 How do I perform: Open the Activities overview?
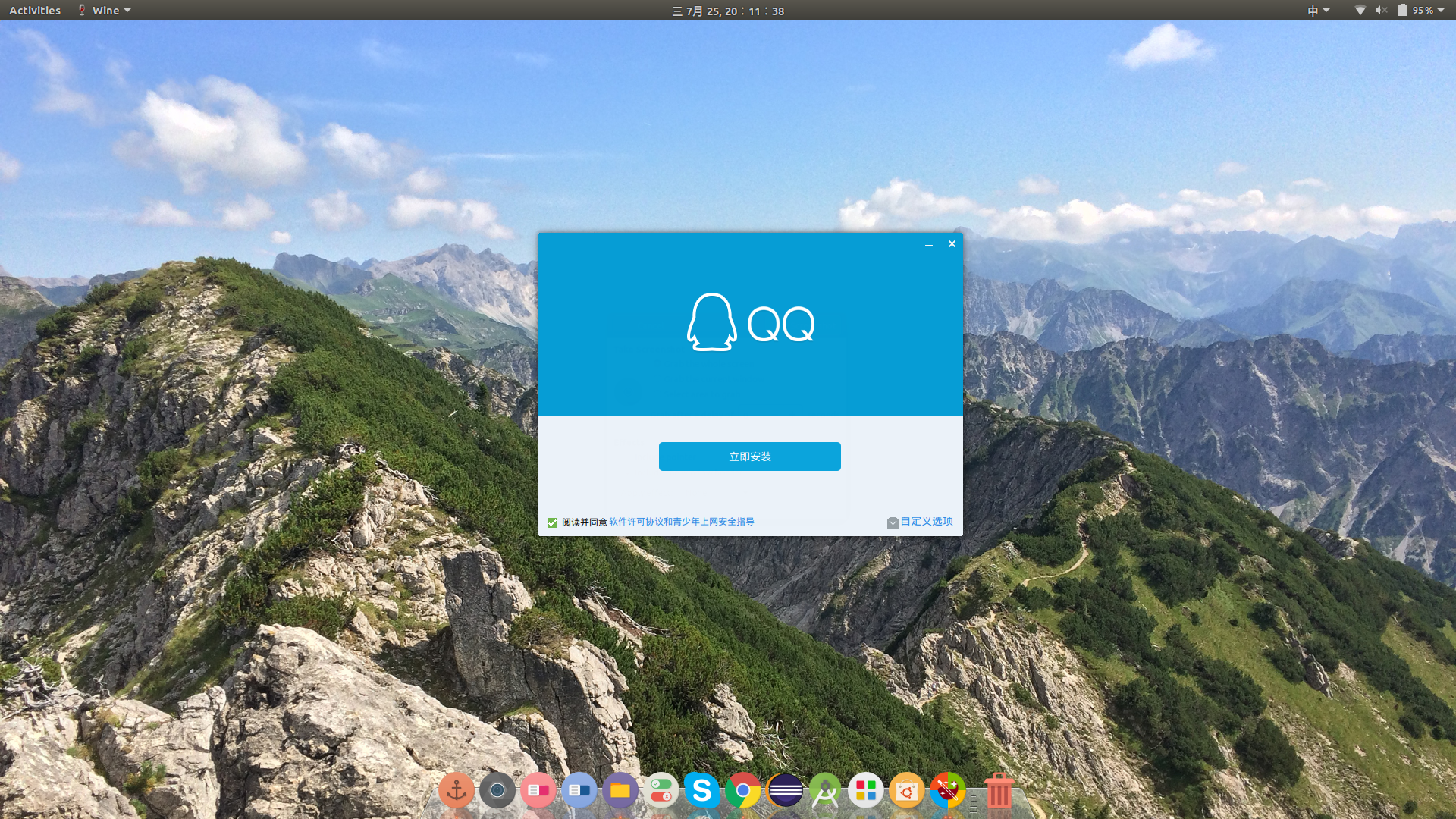point(35,11)
